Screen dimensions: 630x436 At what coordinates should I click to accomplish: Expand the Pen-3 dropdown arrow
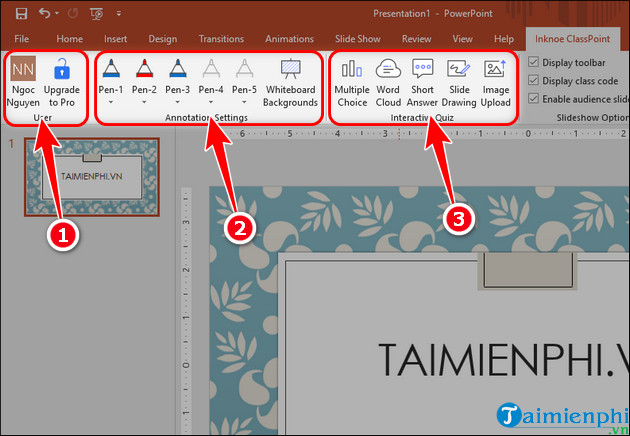[x=178, y=102]
